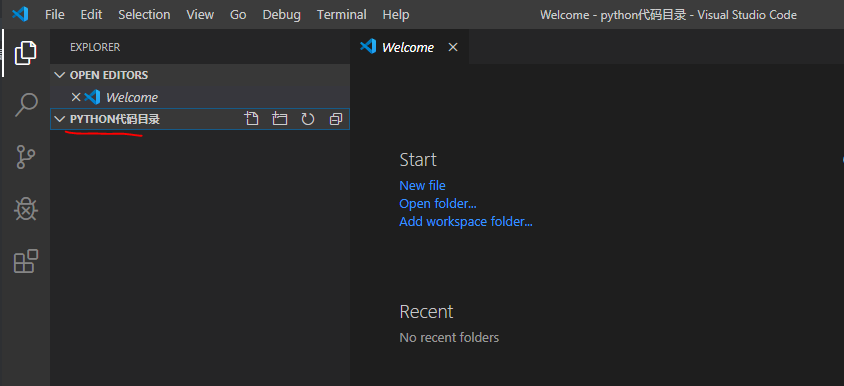This screenshot has height=386, width=844.
Task: Click the Open folder... link
Action: [438, 203]
